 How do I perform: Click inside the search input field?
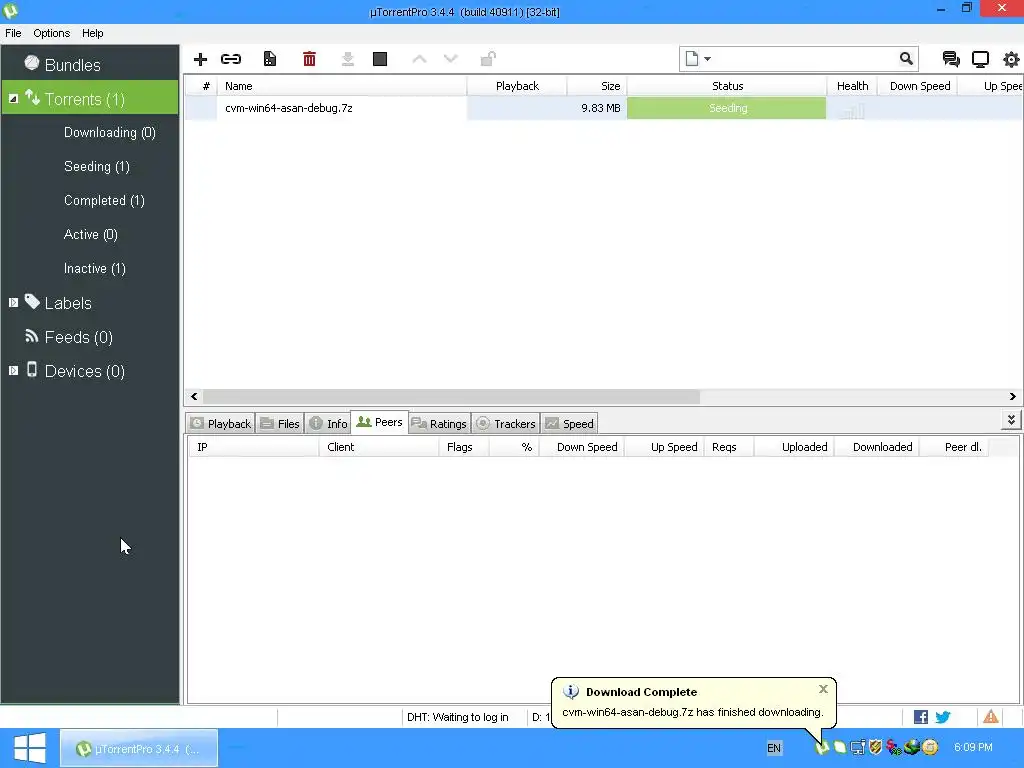pos(803,59)
